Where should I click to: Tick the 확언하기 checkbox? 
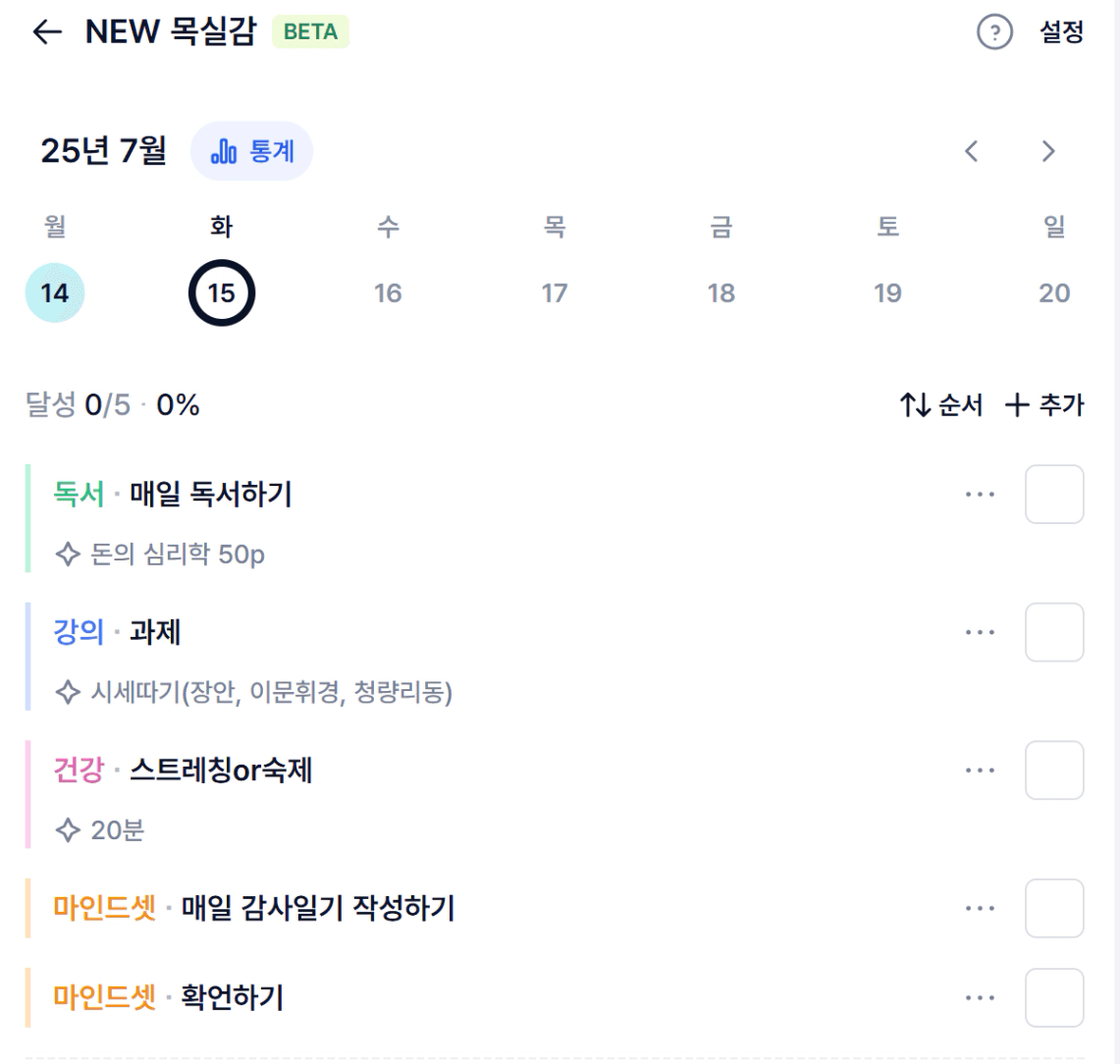tap(1054, 997)
